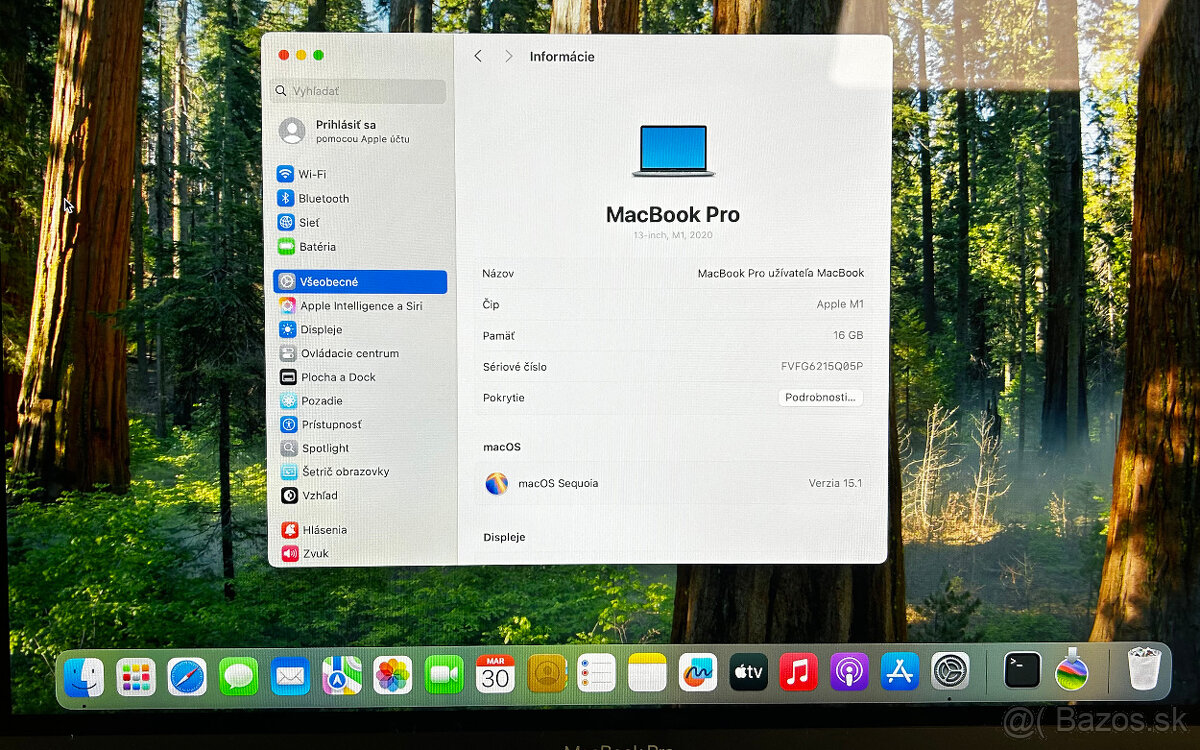Viewport: 1200px width, 750px height.
Task: Open Plocha a Dock settings
Action: (338, 377)
